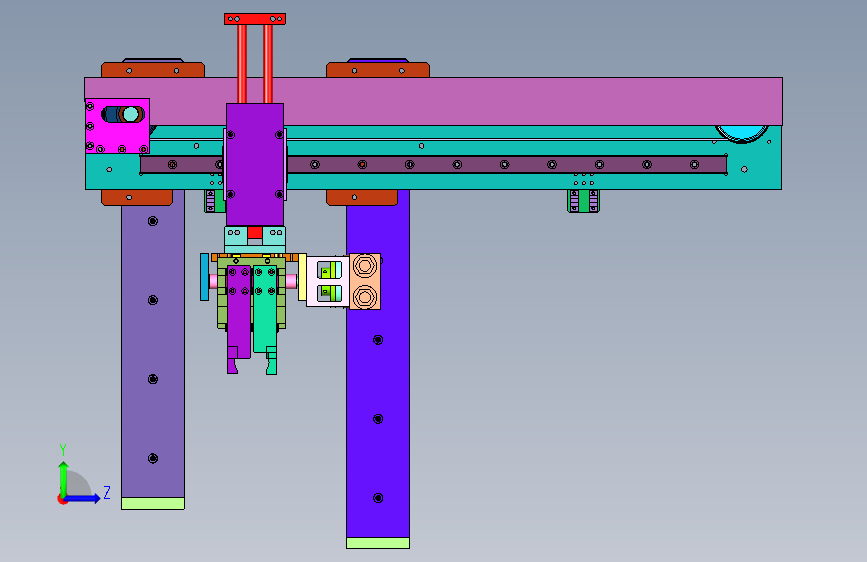The width and height of the screenshot is (867, 562).
Task: Click the upper hex nut on peach block
Action: tap(364, 266)
